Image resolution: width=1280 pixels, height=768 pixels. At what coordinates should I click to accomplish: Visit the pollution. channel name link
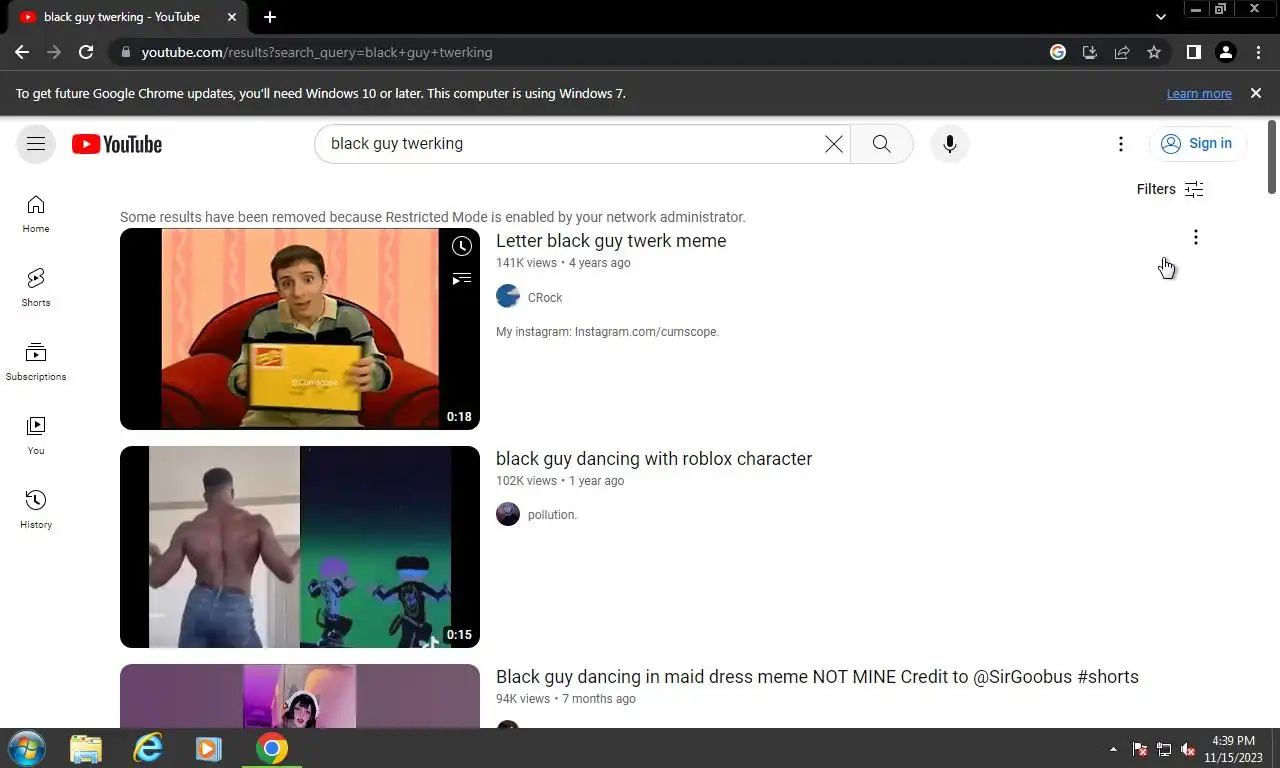(552, 515)
